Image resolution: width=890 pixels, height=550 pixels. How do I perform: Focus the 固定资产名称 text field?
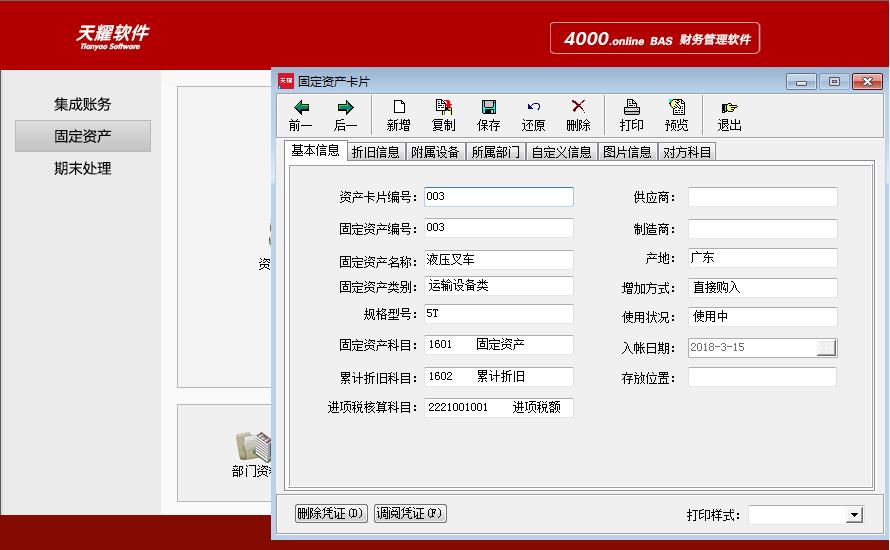pos(498,260)
